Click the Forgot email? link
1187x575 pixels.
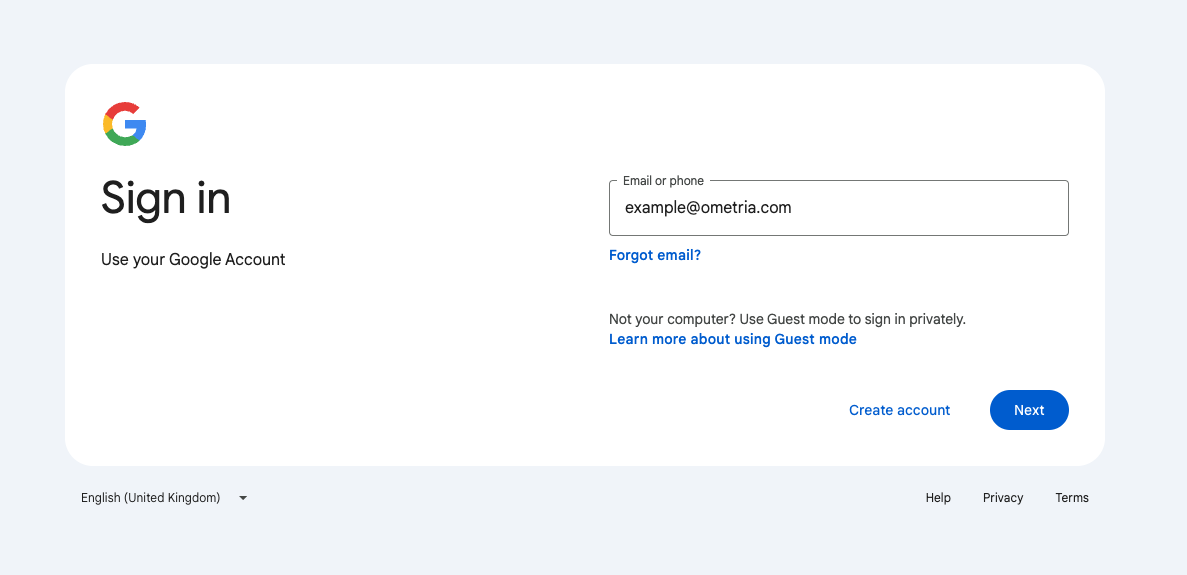click(655, 256)
